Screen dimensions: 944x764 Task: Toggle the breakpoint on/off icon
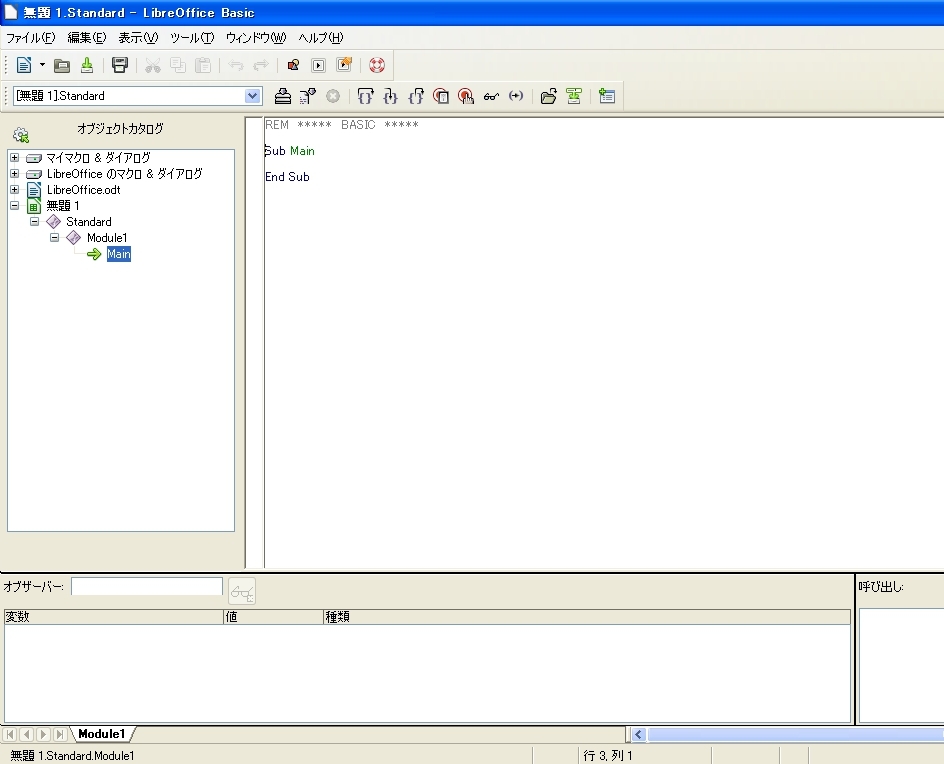441,96
